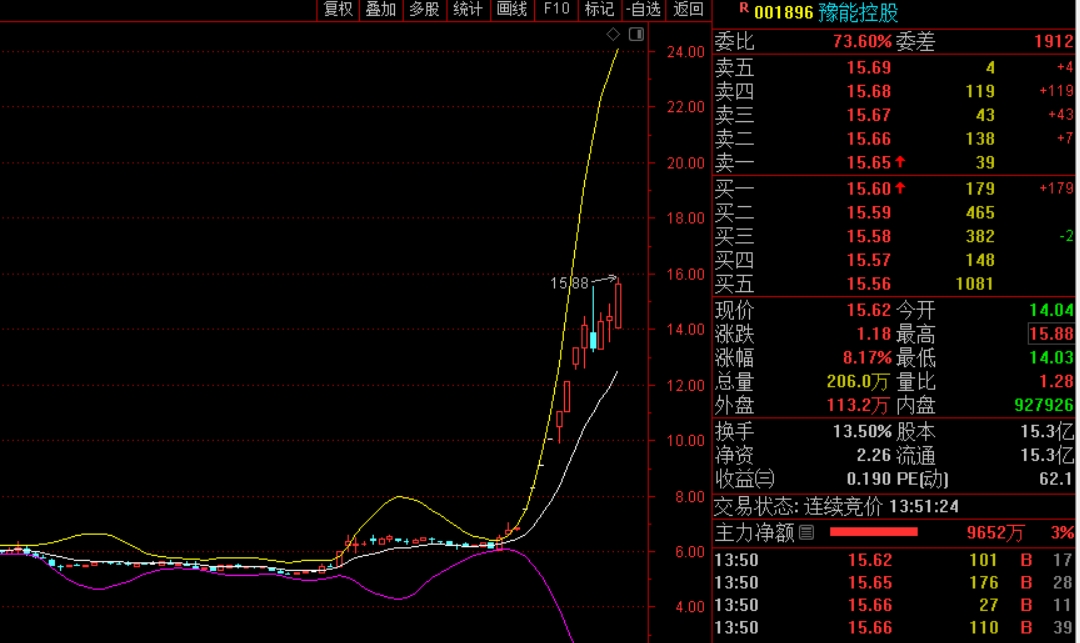Click stock code 001896

coord(784,13)
